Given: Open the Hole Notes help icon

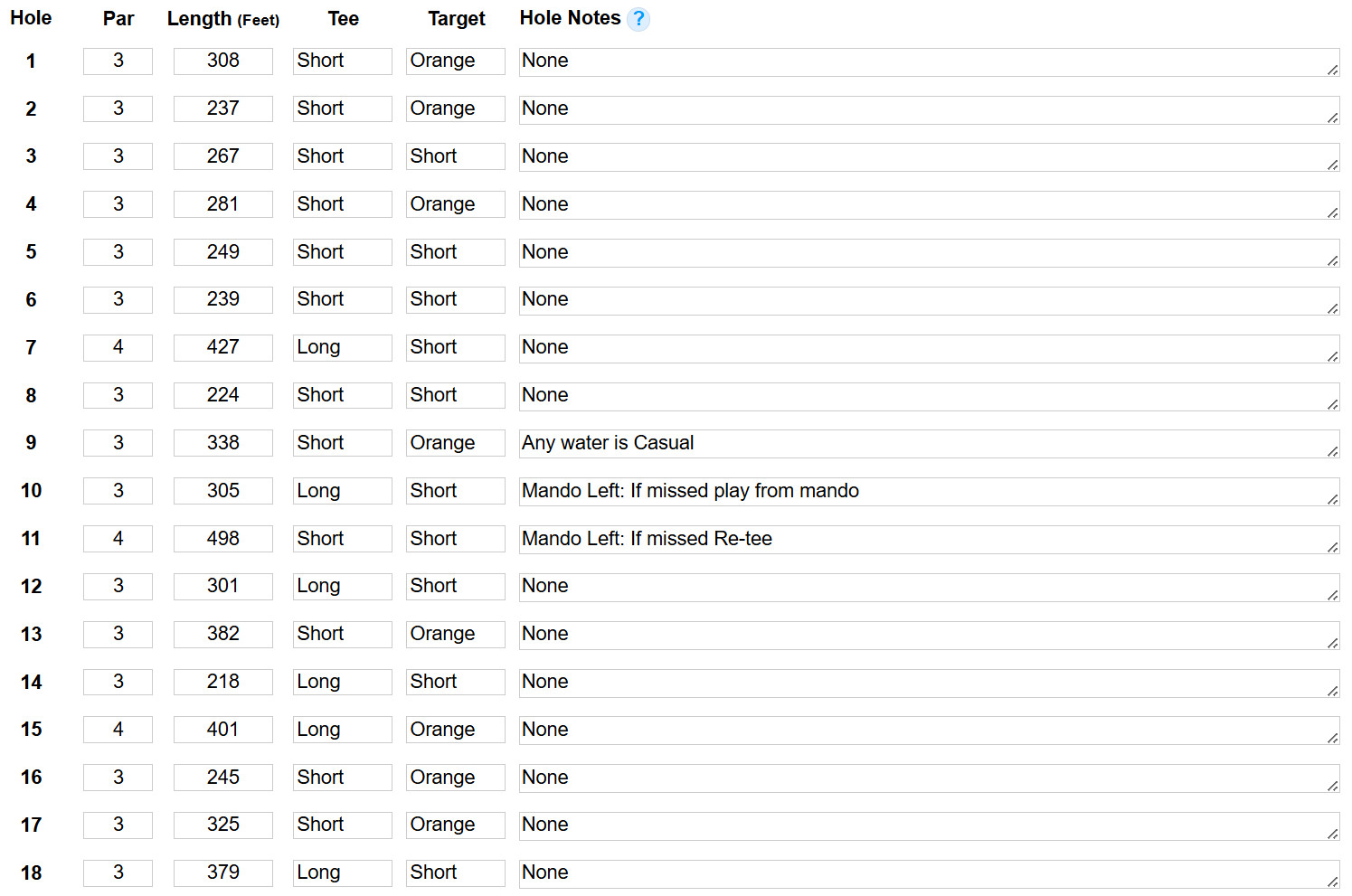Looking at the screenshot, I should pos(638,19).
